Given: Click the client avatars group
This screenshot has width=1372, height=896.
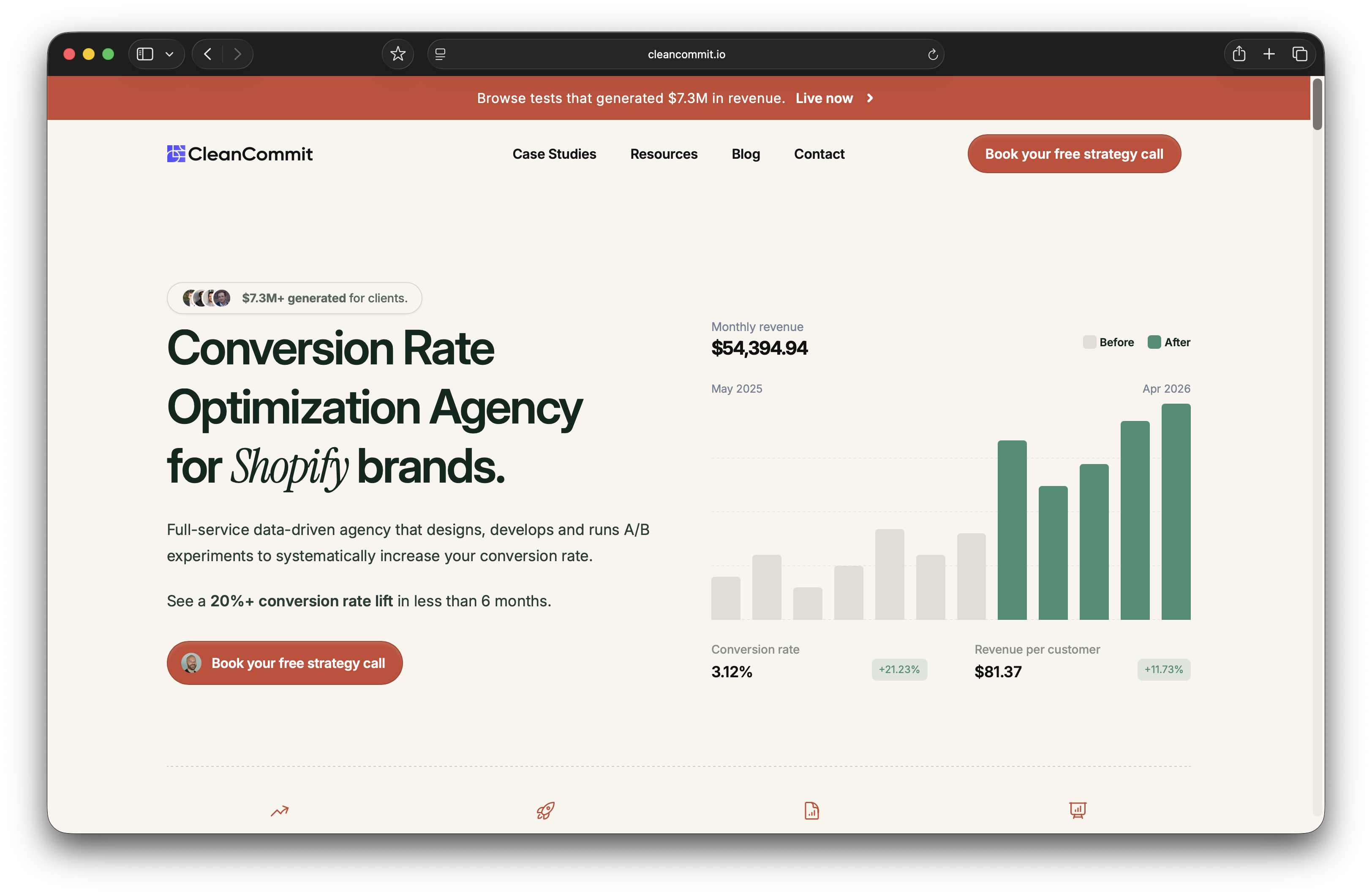Looking at the screenshot, I should (x=207, y=298).
